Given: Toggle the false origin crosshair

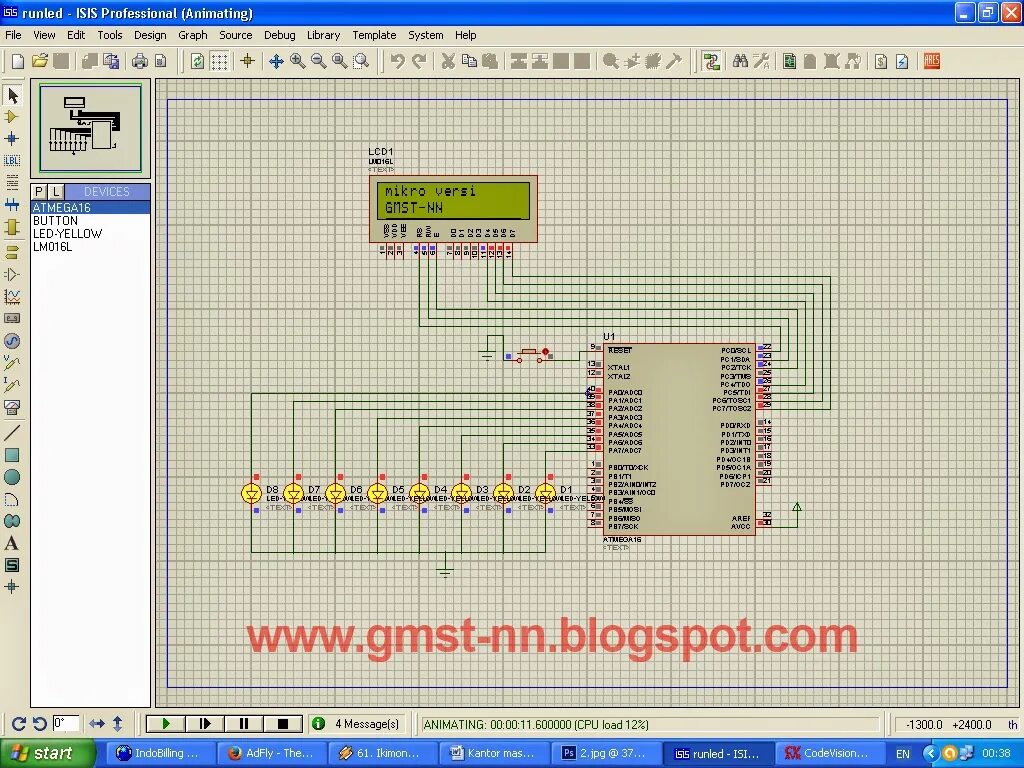Looking at the screenshot, I should tap(248, 61).
